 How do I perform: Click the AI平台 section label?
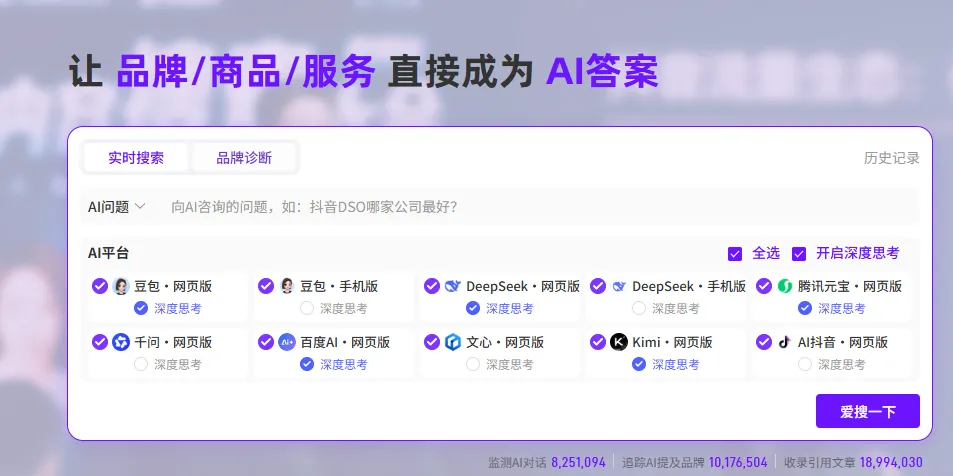click(x=108, y=254)
